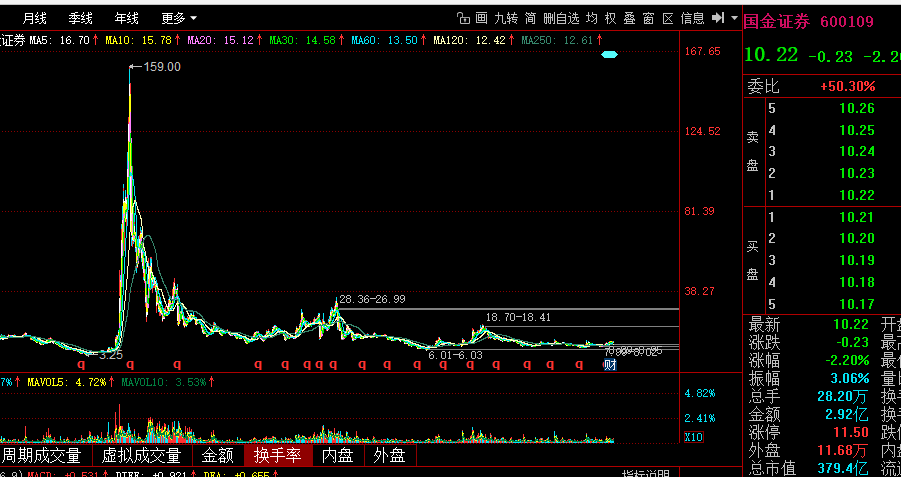Click the 159.00 peak price label
The image size is (901, 477).
[x=162, y=67]
